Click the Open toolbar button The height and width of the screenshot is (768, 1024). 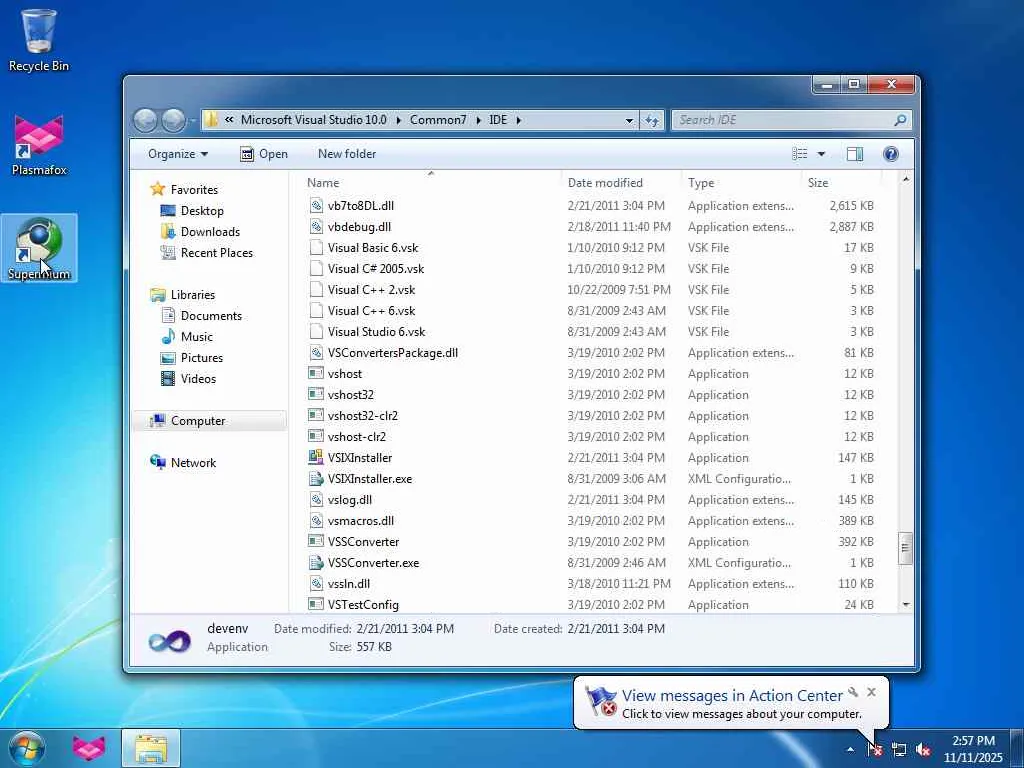264,154
